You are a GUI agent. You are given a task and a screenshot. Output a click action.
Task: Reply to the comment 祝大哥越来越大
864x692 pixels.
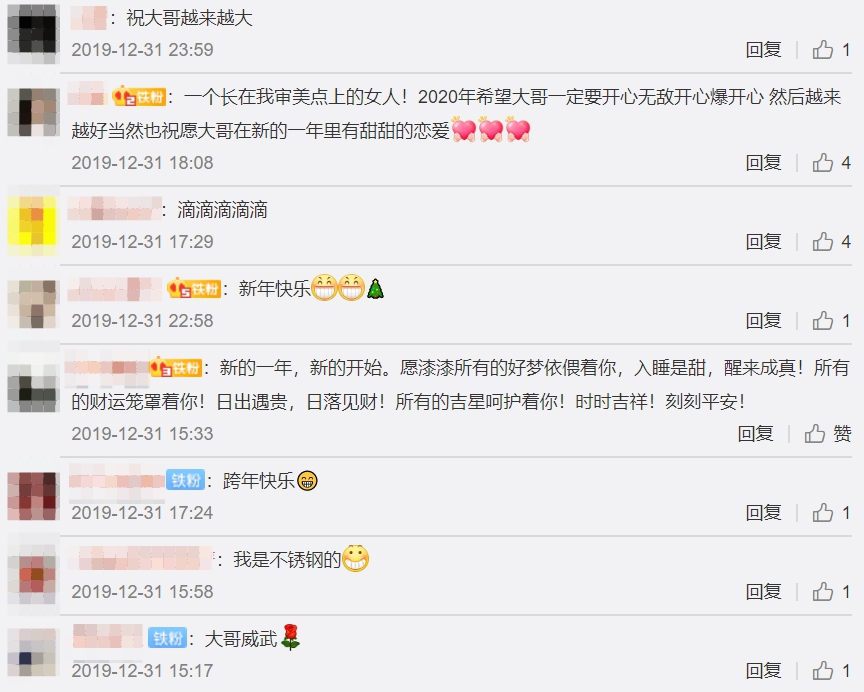coord(763,50)
